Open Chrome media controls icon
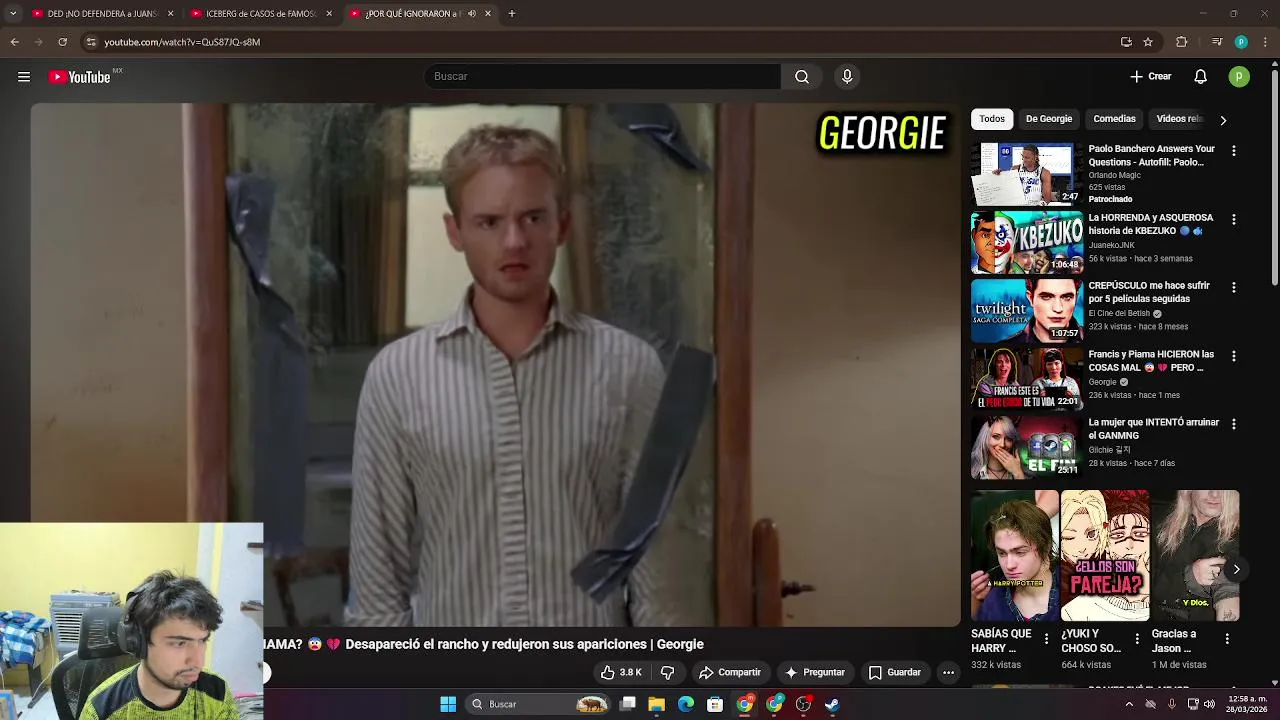 click(1217, 42)
